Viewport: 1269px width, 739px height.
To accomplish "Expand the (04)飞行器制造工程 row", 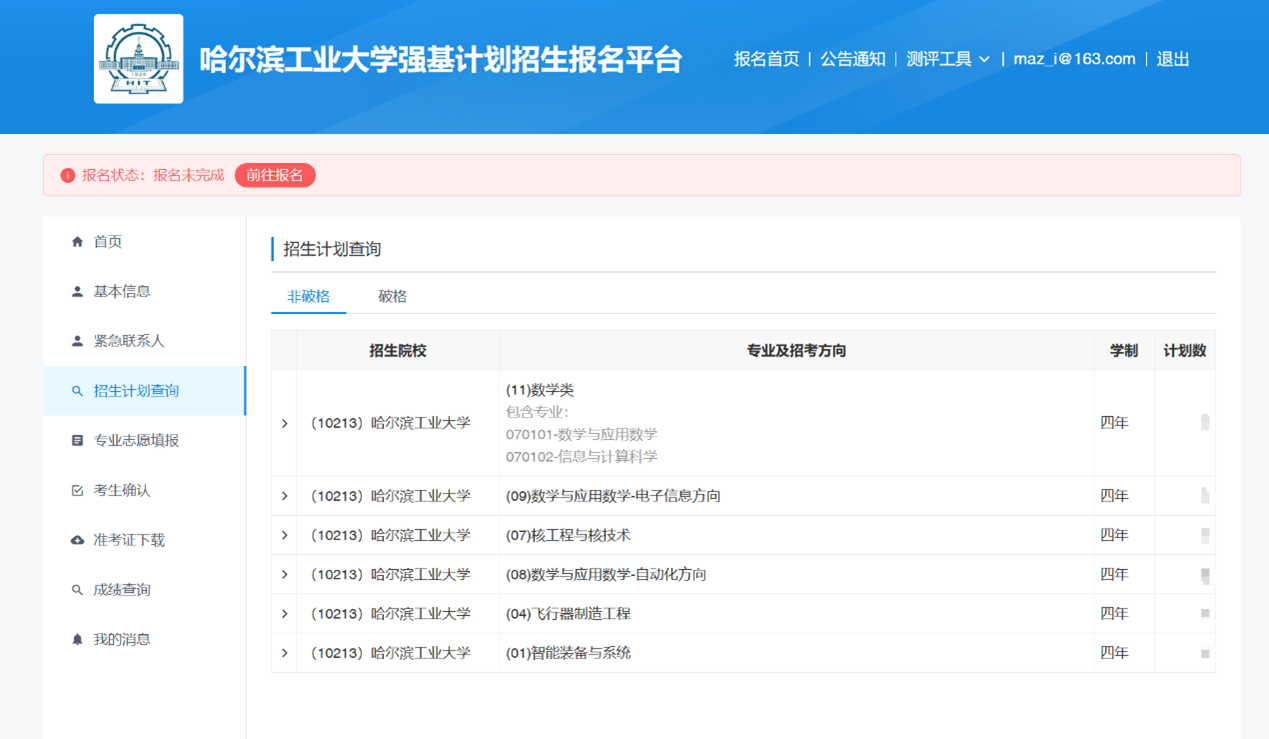I will tap(284, 613).
